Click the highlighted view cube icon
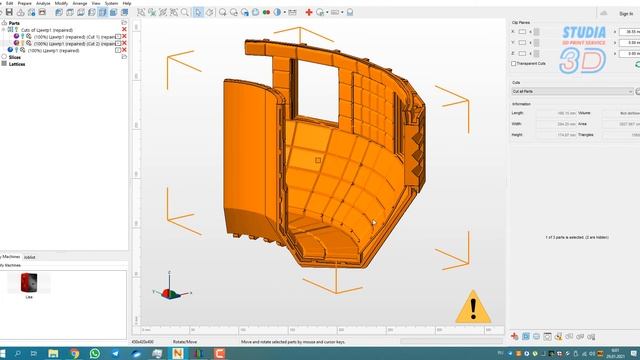Screen dimensions: 640x360 pos(102,12)
